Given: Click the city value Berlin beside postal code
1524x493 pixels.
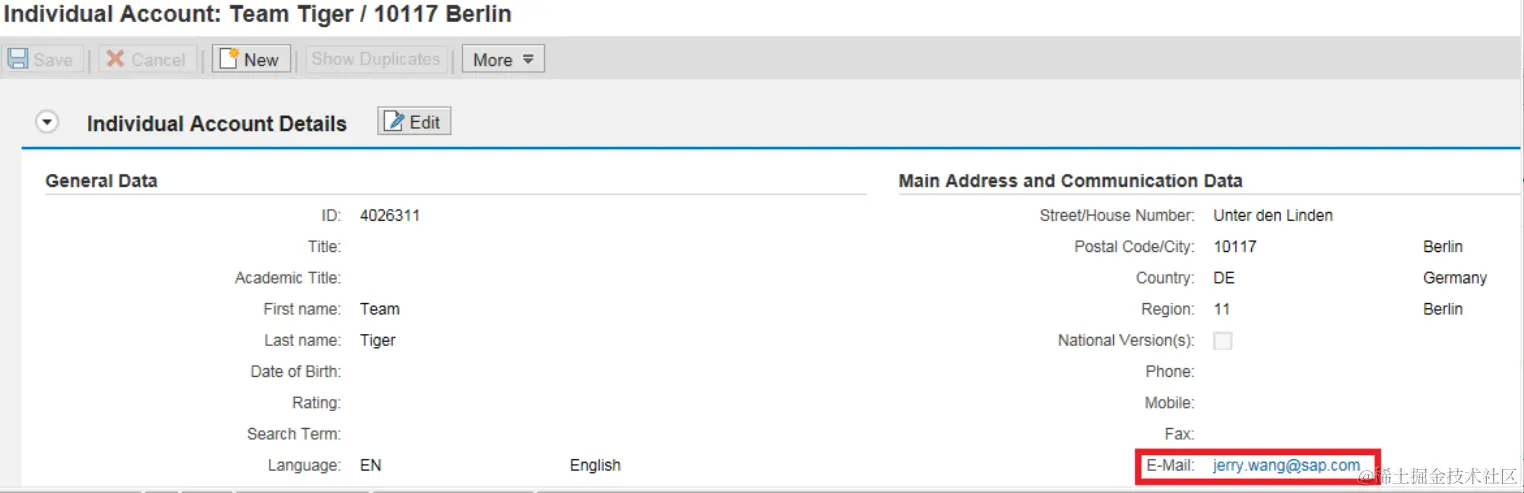Looking at the screenshot, I should (1443, 246).
